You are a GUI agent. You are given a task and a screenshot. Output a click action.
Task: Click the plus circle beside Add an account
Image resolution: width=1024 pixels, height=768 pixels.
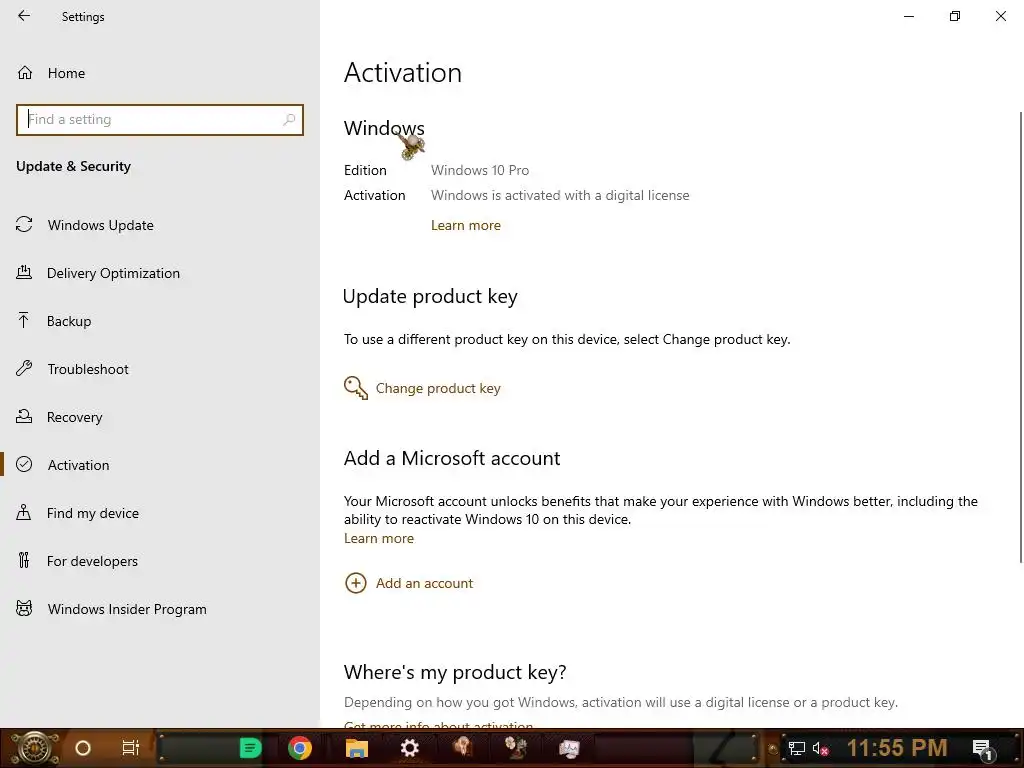[x=356, y=583]
